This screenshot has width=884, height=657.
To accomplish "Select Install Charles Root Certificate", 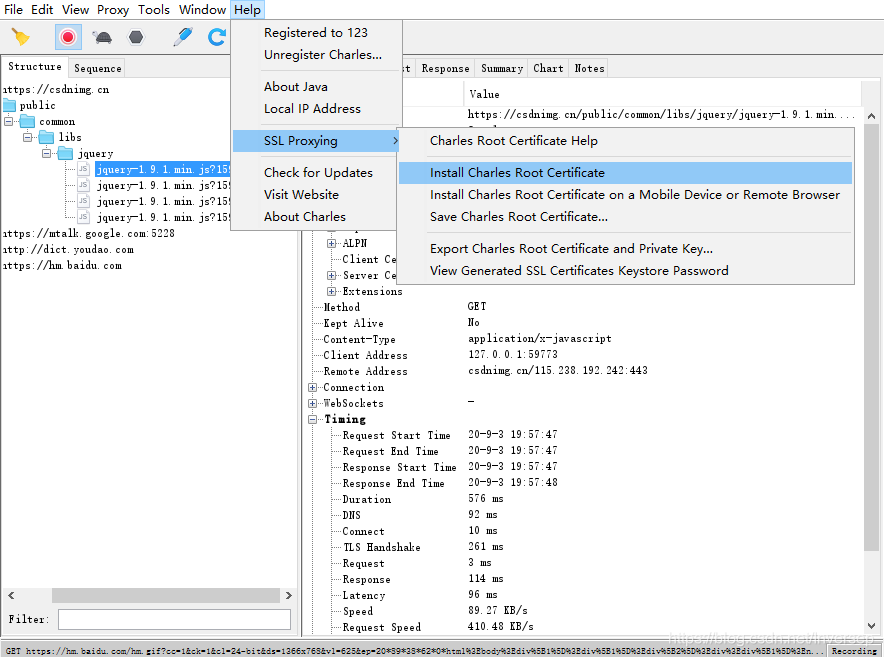I will (x=626, y=173).
